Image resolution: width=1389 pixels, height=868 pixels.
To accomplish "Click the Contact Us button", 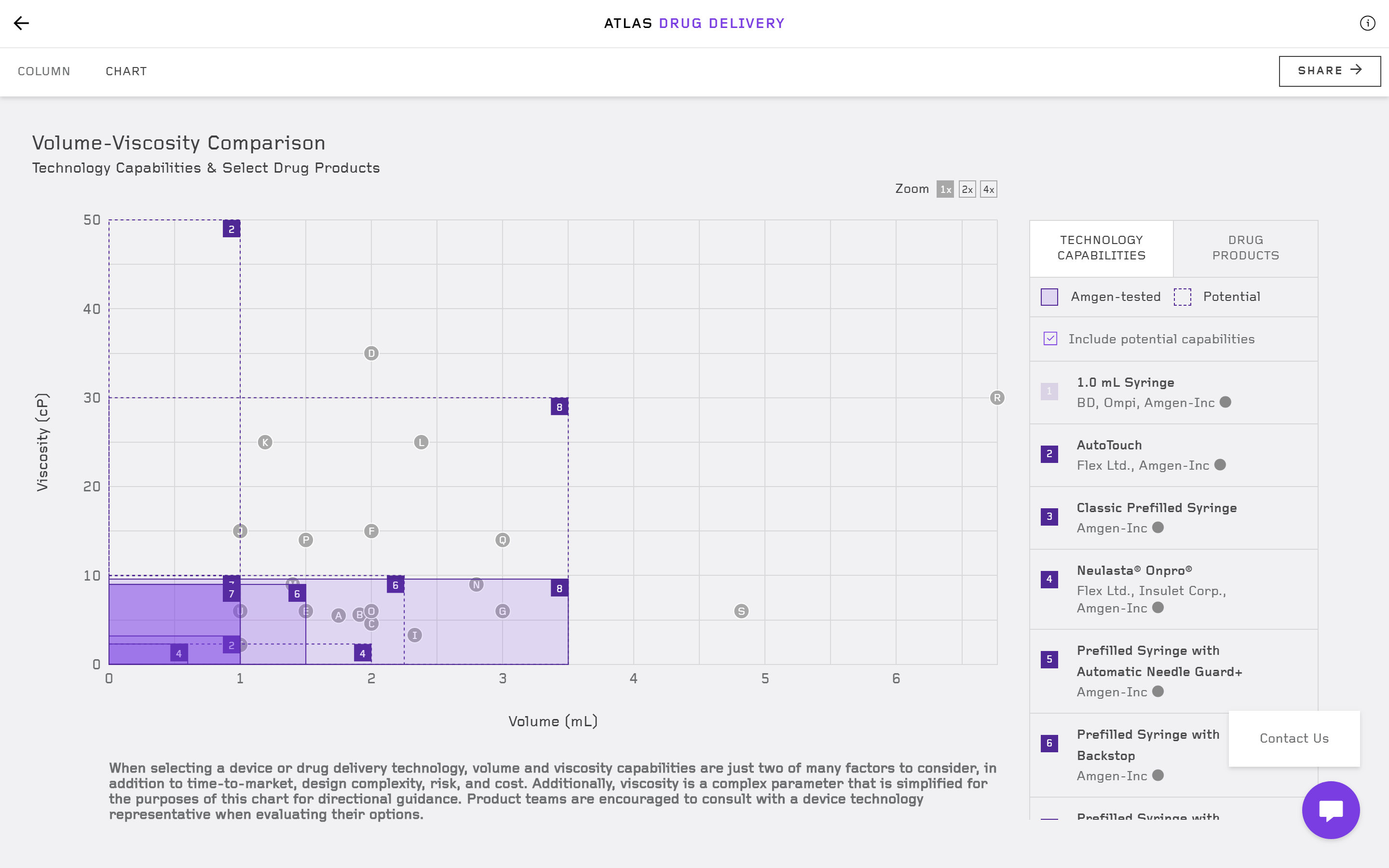I will (1294, 738).
